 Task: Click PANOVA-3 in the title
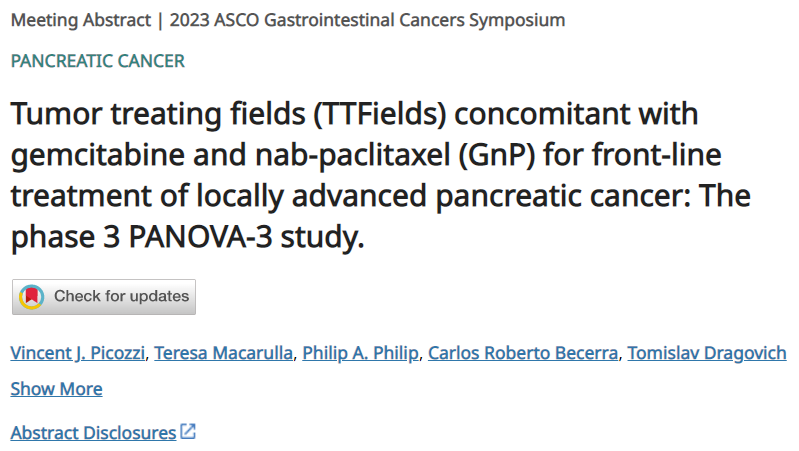200,237
